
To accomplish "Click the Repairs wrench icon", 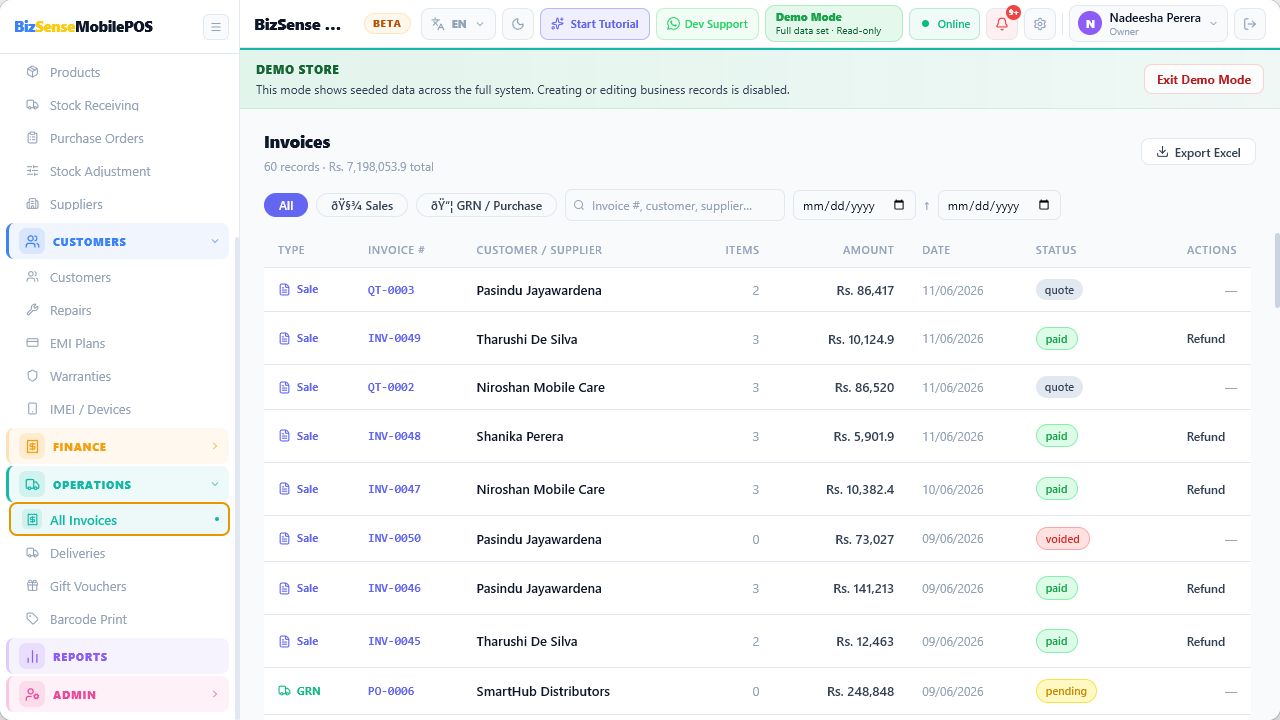I will (x=32, y=310).
